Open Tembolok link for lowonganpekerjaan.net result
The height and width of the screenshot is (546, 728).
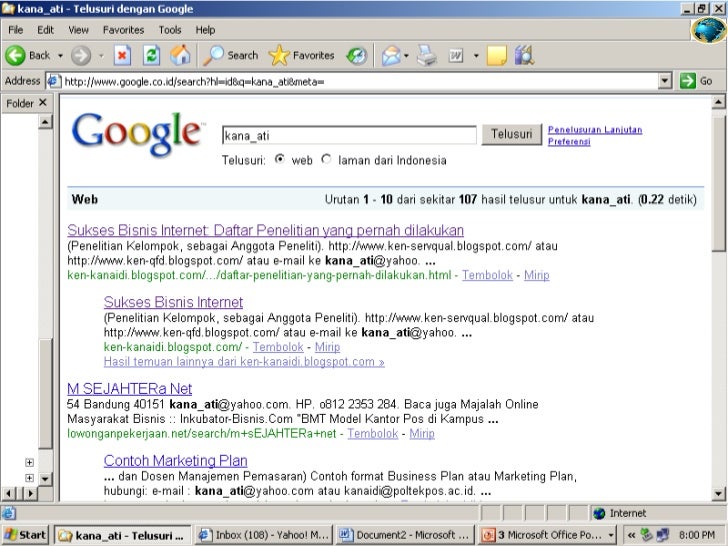373,434
